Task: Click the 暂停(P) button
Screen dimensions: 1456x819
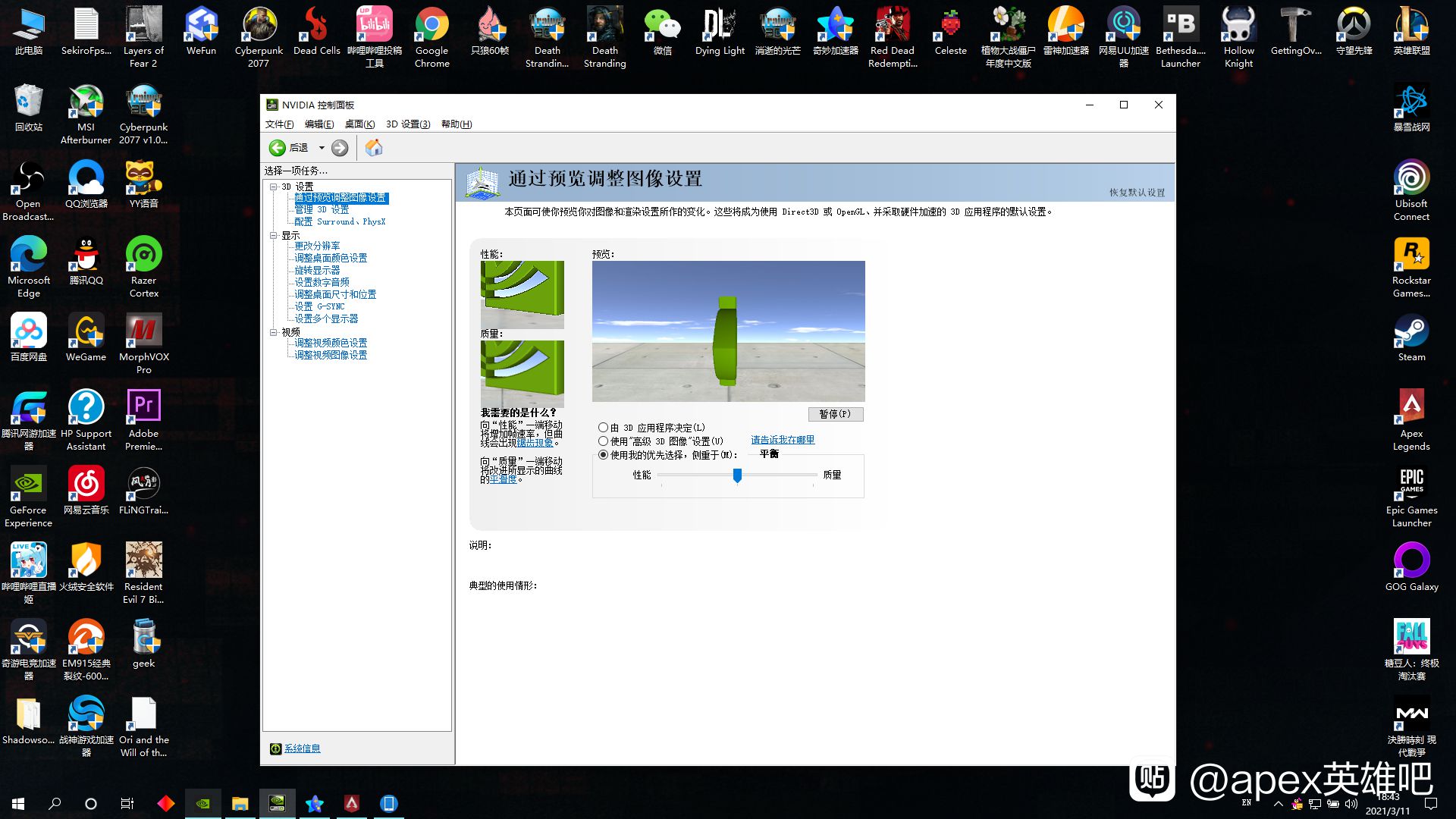Action: [x=835, y=414]
